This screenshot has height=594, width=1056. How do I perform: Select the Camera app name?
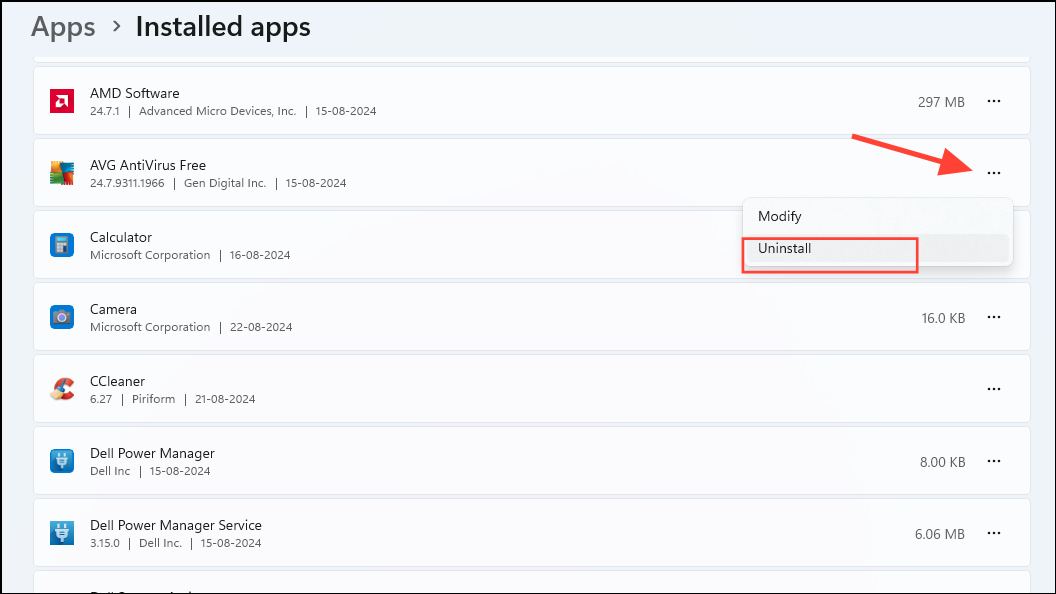click(x=113, y=309)
